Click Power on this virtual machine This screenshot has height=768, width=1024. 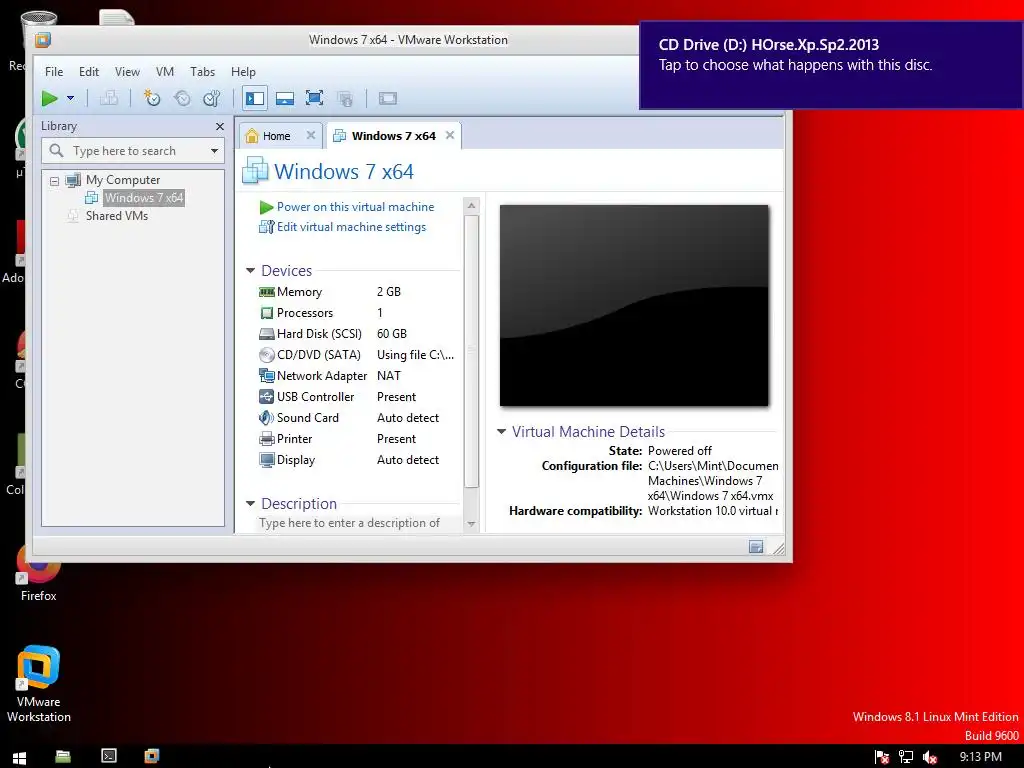pyautogui.click(x=355, y=207)
